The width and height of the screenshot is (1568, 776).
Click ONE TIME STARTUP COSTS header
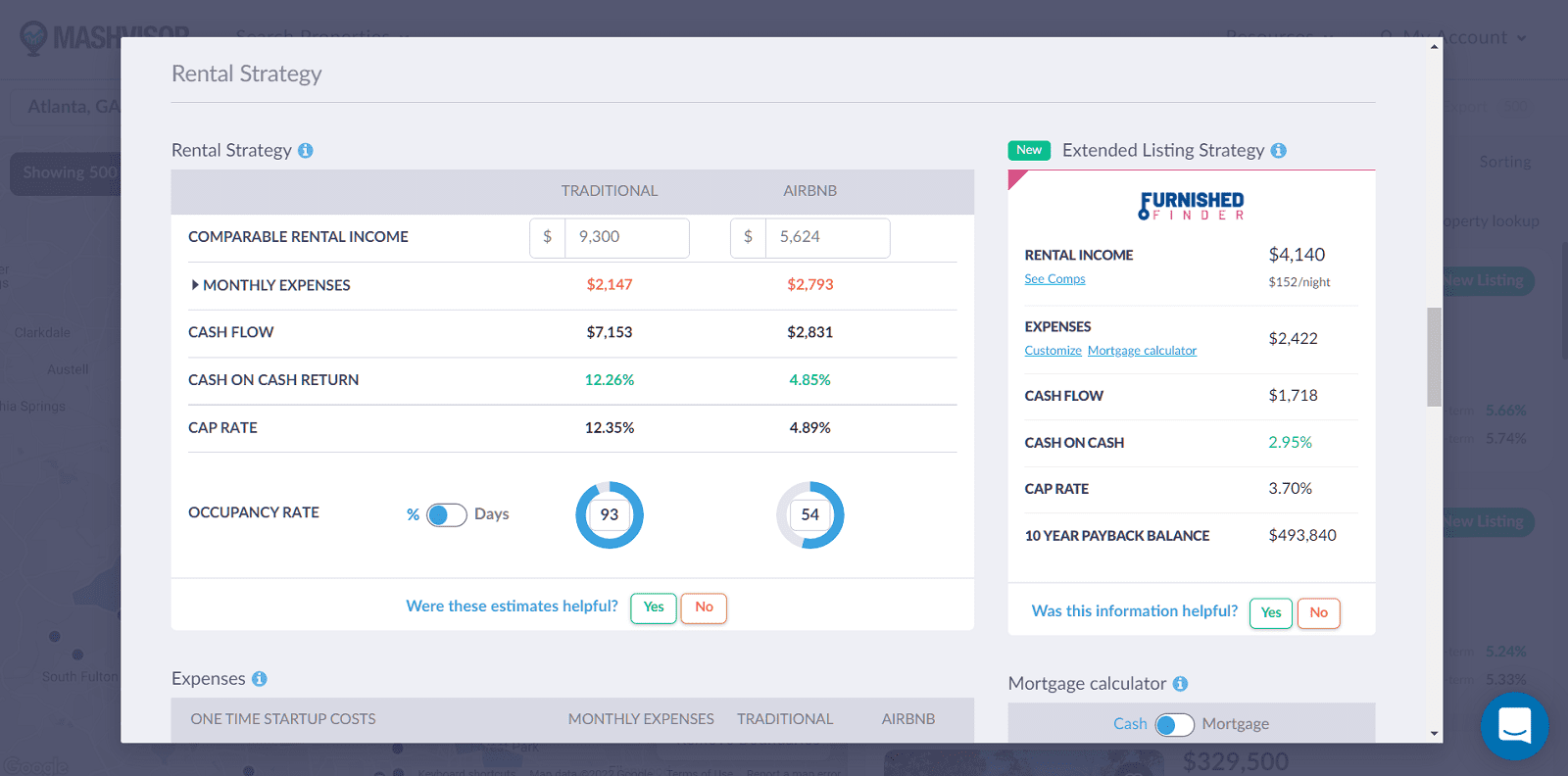click(283, 719)
